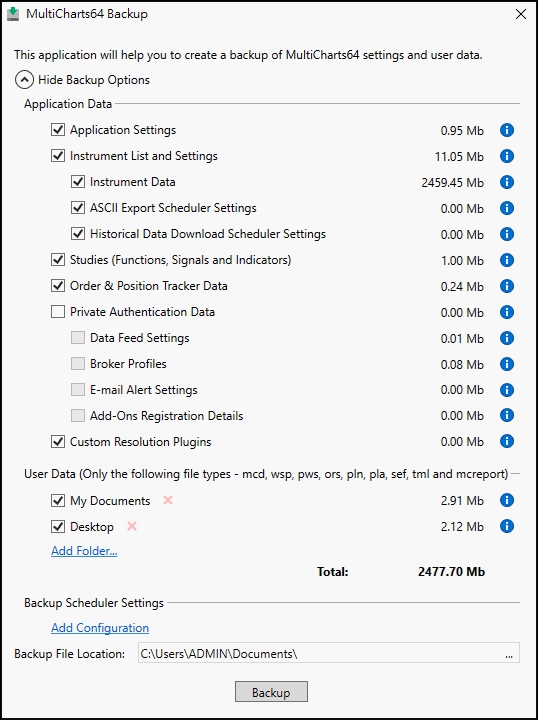Click Add Configuration link

pos(100,628)
